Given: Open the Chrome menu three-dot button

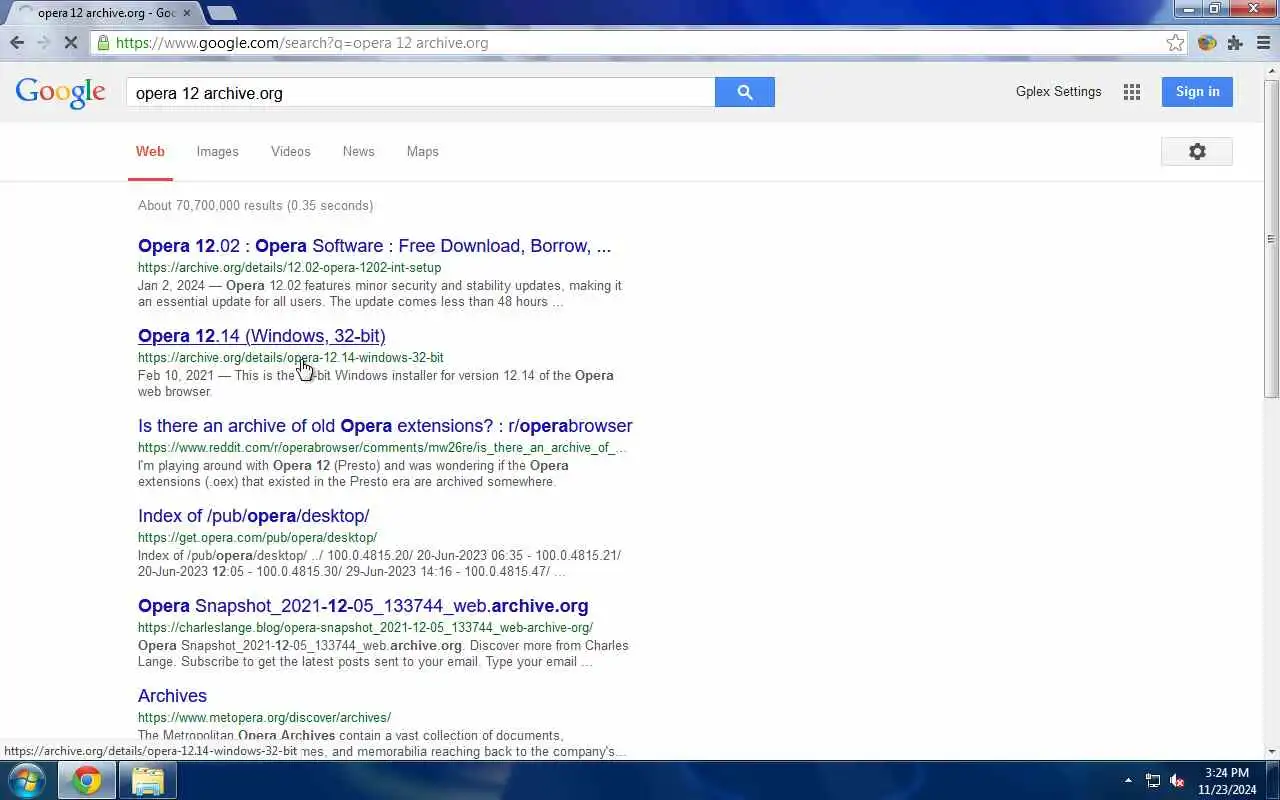Looking at the screenshot, I should click(x=1263, y=43).
